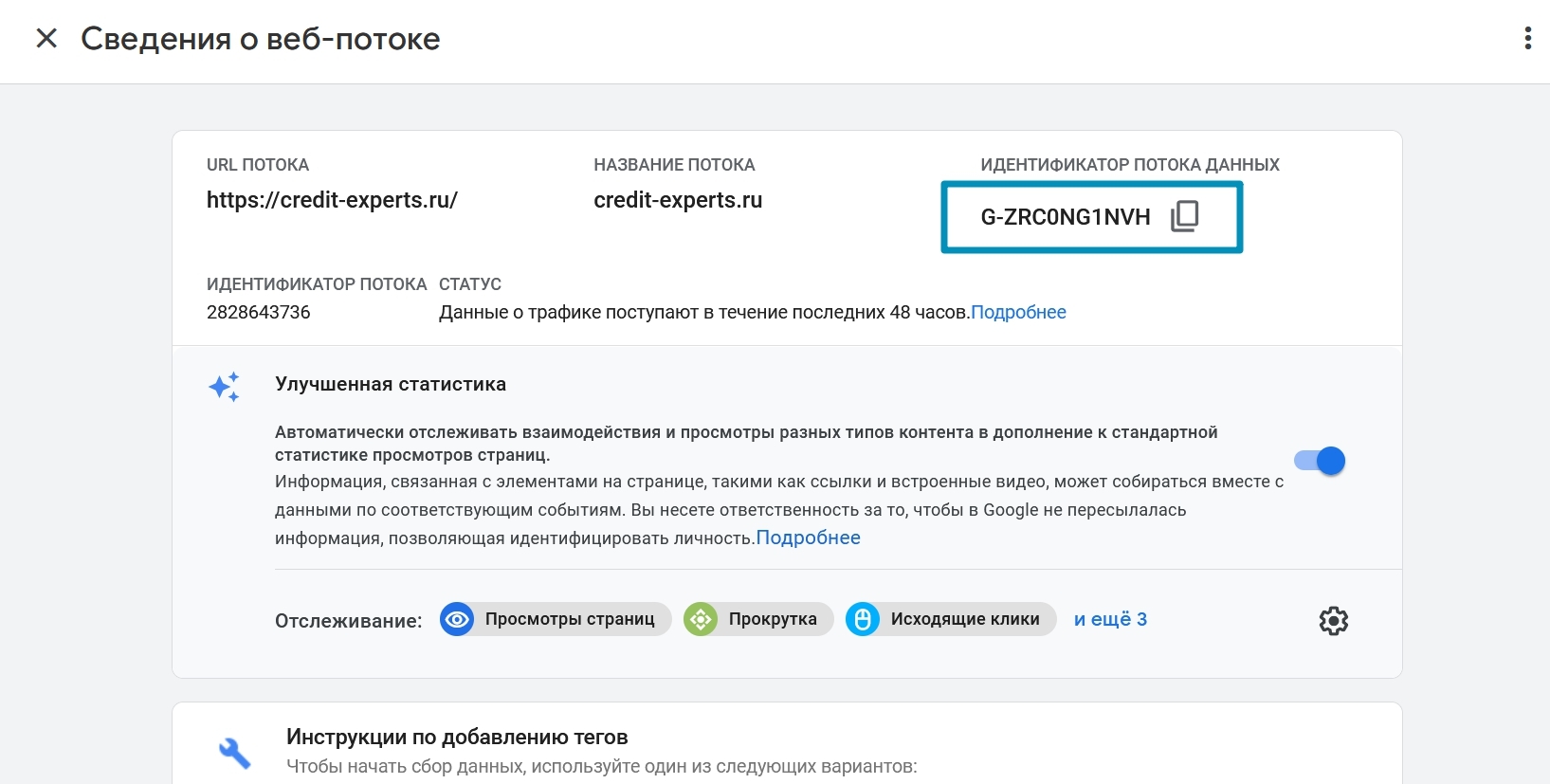Click the 'СТАТУС' label
1550x784 pixels.
(x=470, y=284)
